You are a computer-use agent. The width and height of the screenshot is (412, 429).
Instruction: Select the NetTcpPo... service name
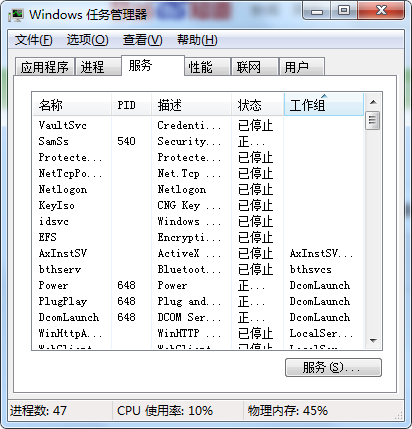[x=70, y=173]
